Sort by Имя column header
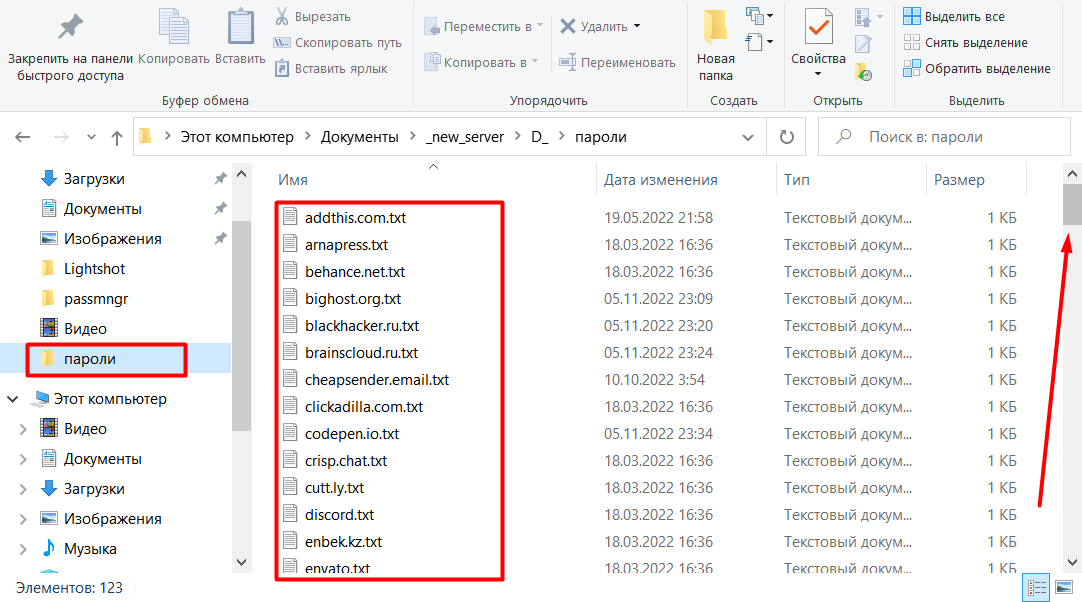Image resolution: width=1082 pixels, height=602 pixels. click(x=293, y=179)
